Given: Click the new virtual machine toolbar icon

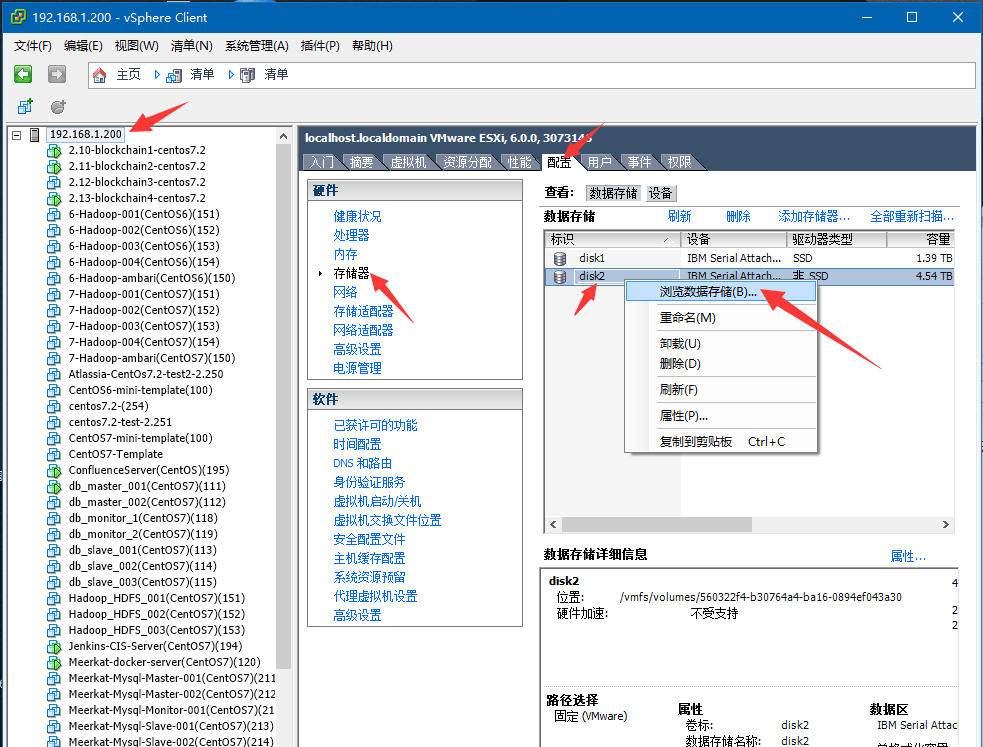Looking at the screenshot, I should (25, 107).
